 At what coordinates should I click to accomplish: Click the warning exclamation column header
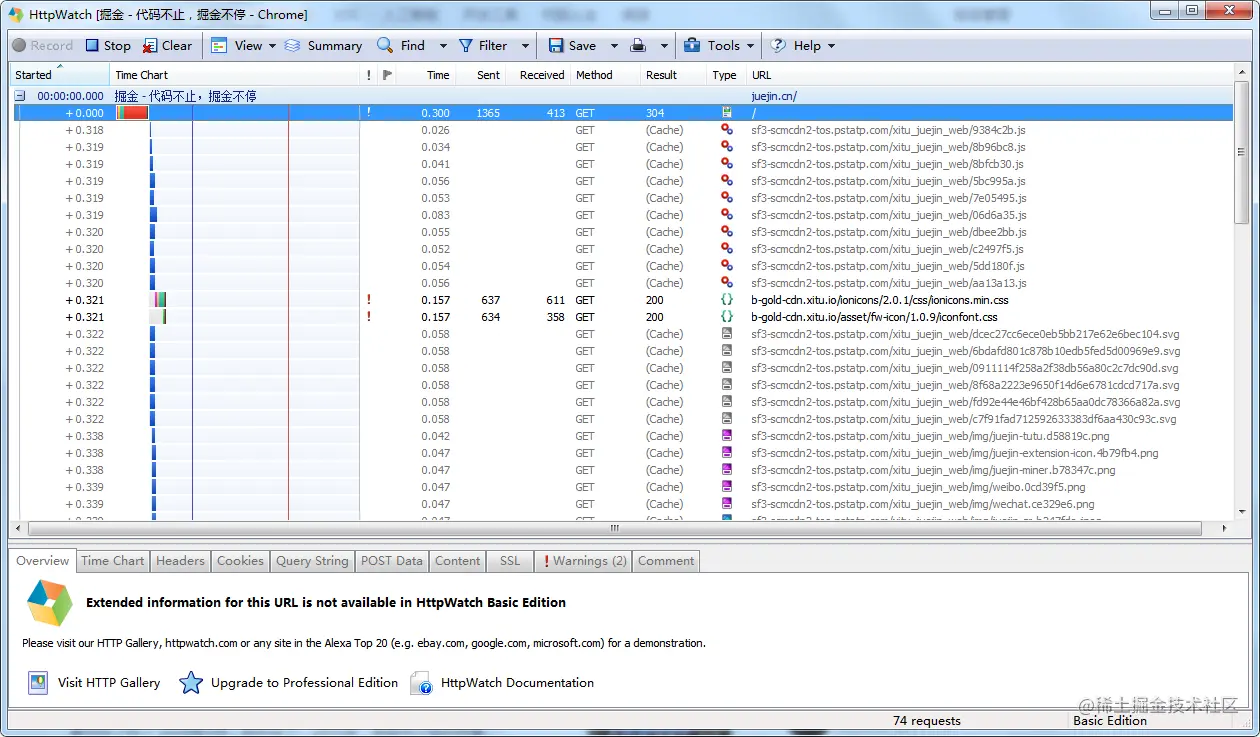[369, 75]
